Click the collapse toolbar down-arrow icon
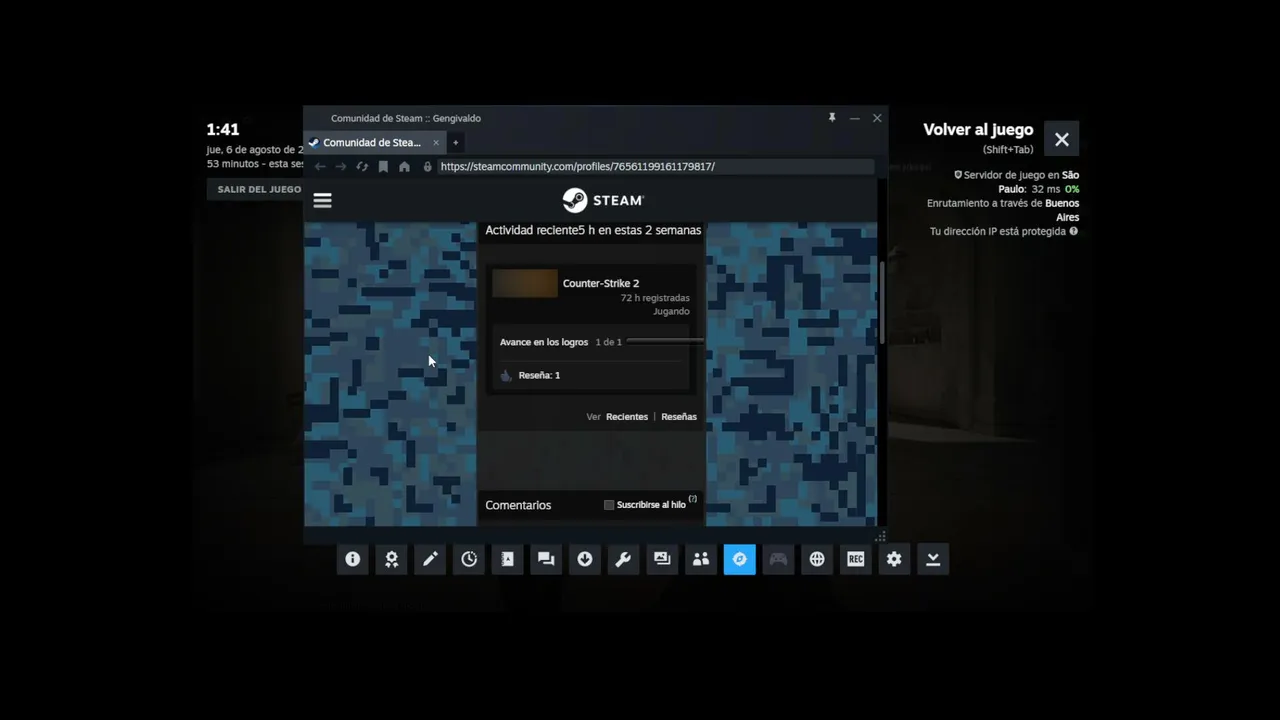This screenshot has width=1280, height=720. 933,559
